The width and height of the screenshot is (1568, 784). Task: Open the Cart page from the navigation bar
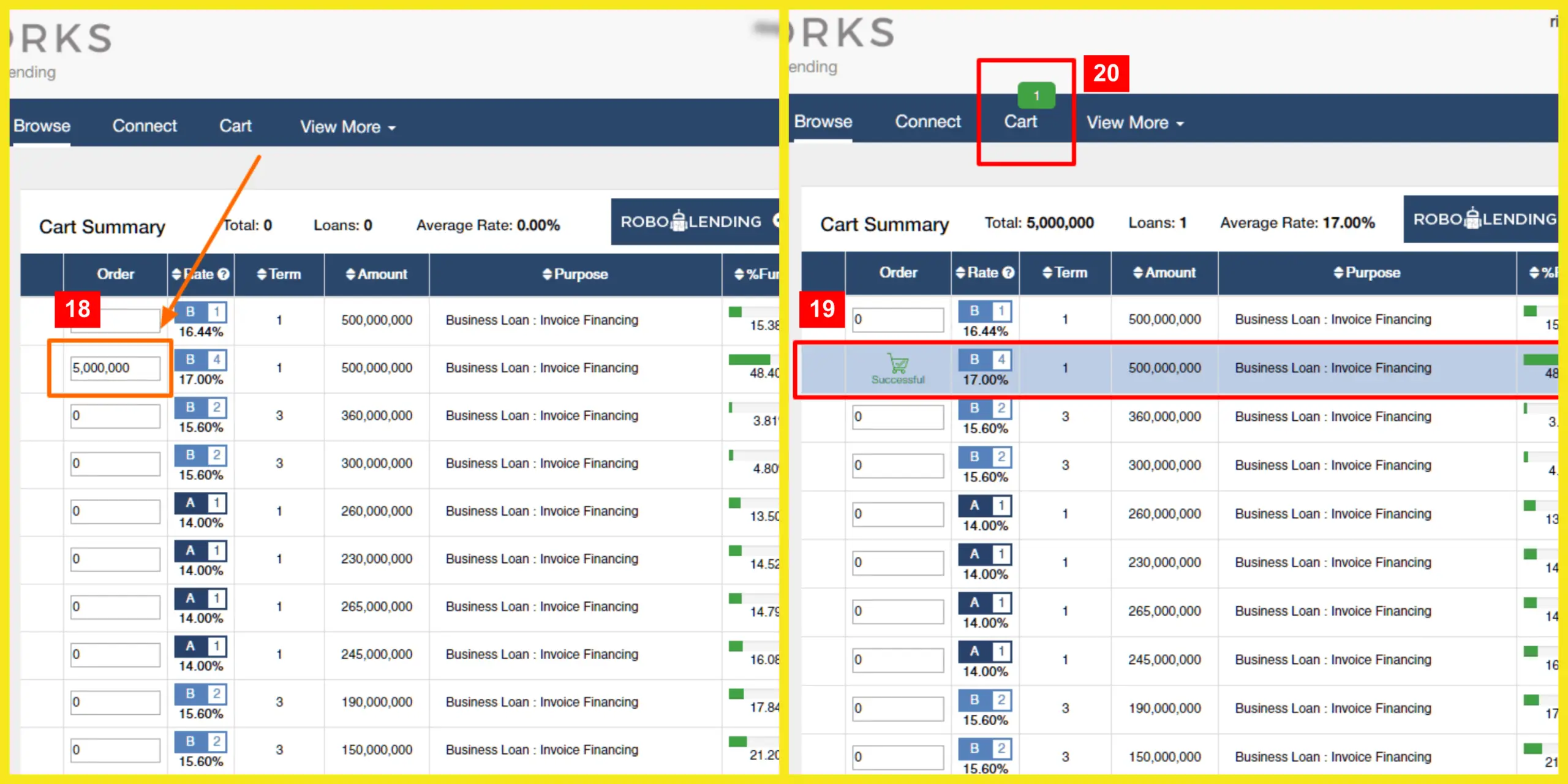(235, 126)
